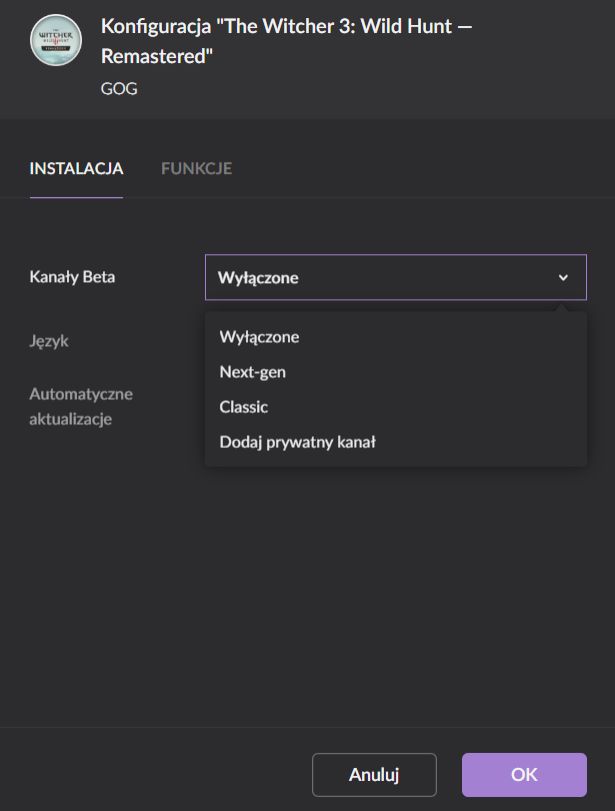Switch to the FUNKCJE tab
The height and width of the screenshot is (811, 615).
pos(197,169)
